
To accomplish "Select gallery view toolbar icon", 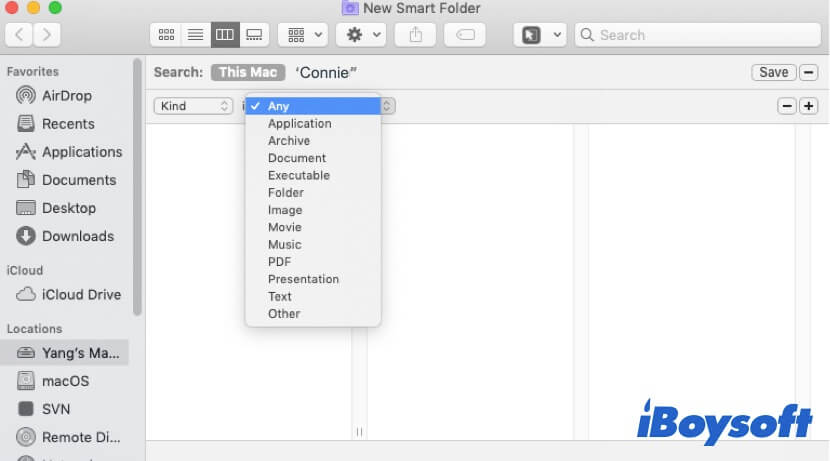I will click(254, 34).
